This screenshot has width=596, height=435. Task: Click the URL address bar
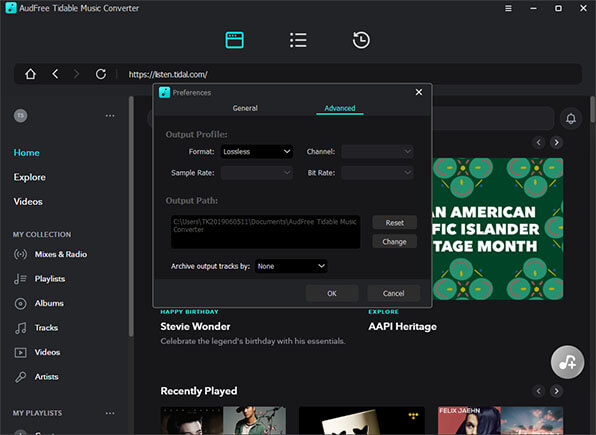298,74
